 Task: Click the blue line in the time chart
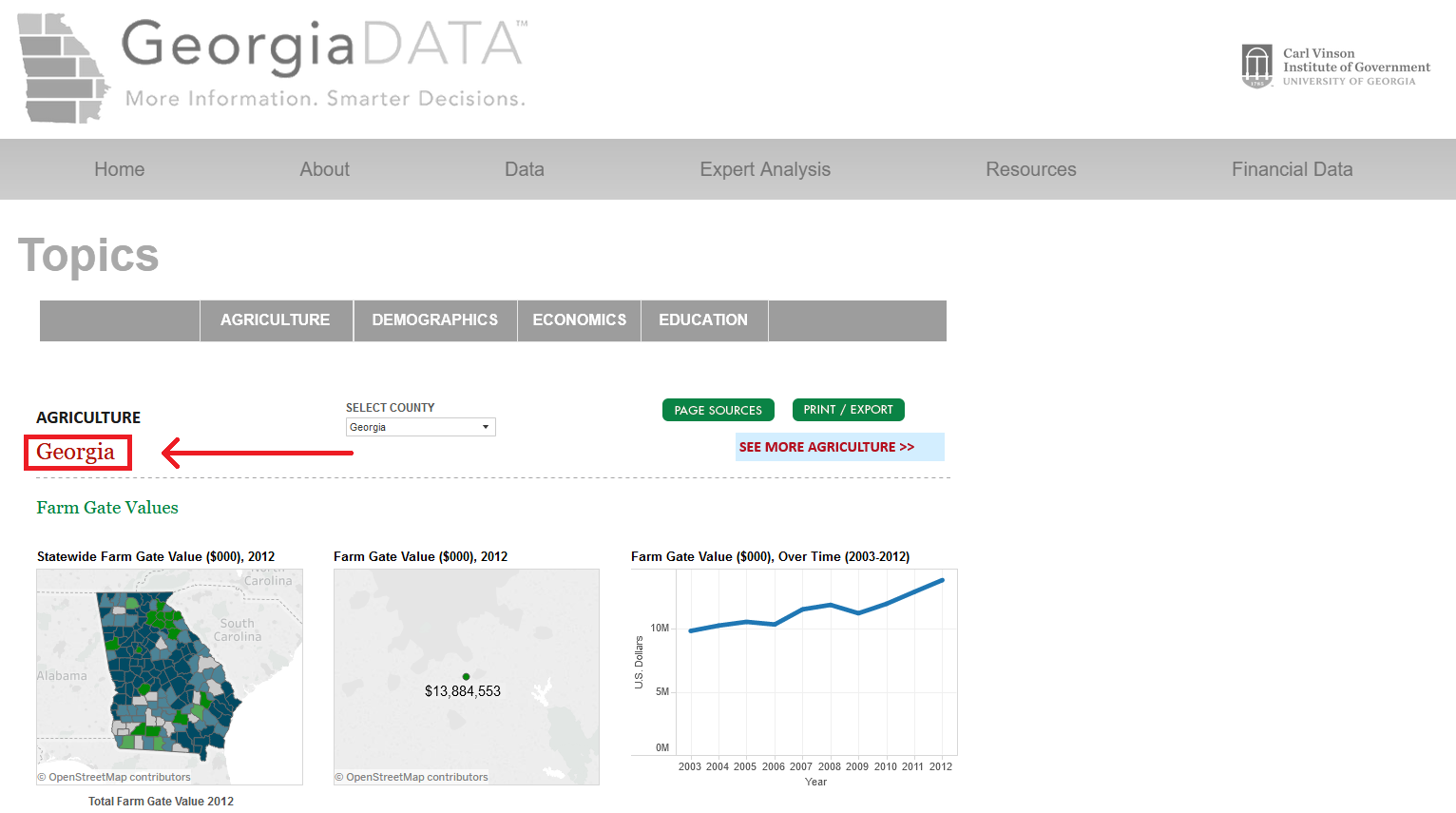816,607
